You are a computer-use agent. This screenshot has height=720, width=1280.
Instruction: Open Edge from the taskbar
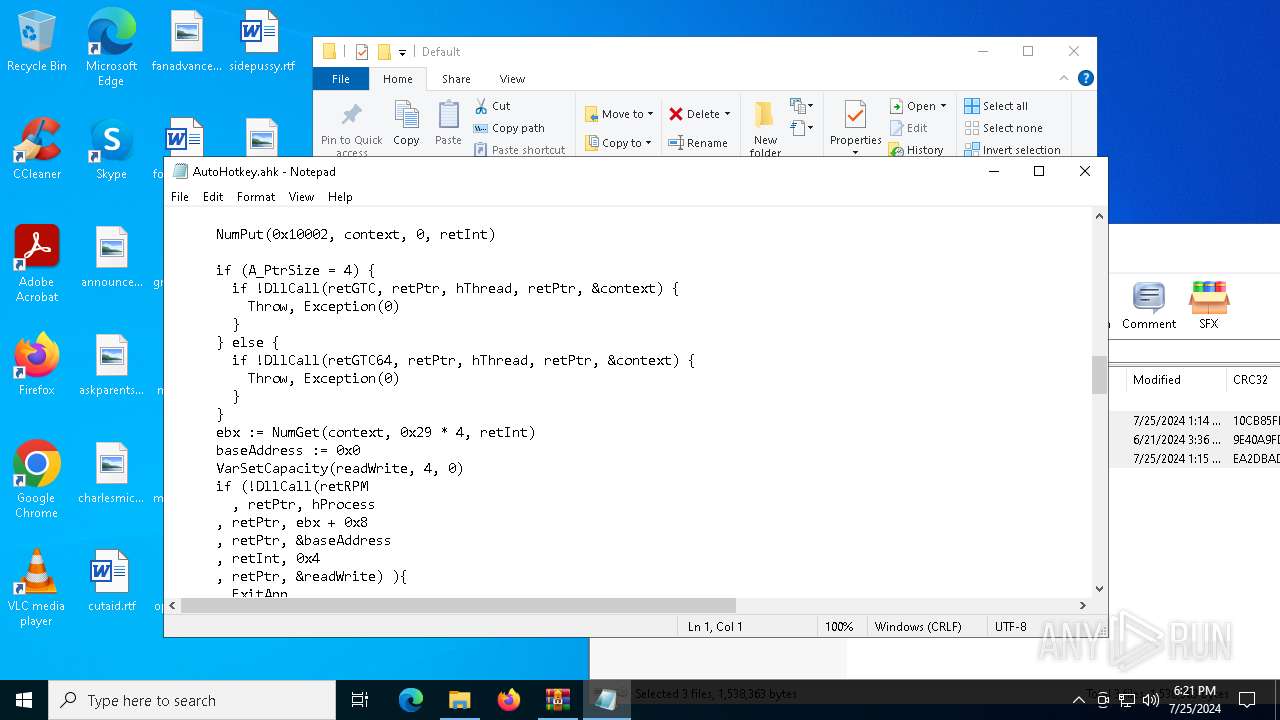(411, 700)
